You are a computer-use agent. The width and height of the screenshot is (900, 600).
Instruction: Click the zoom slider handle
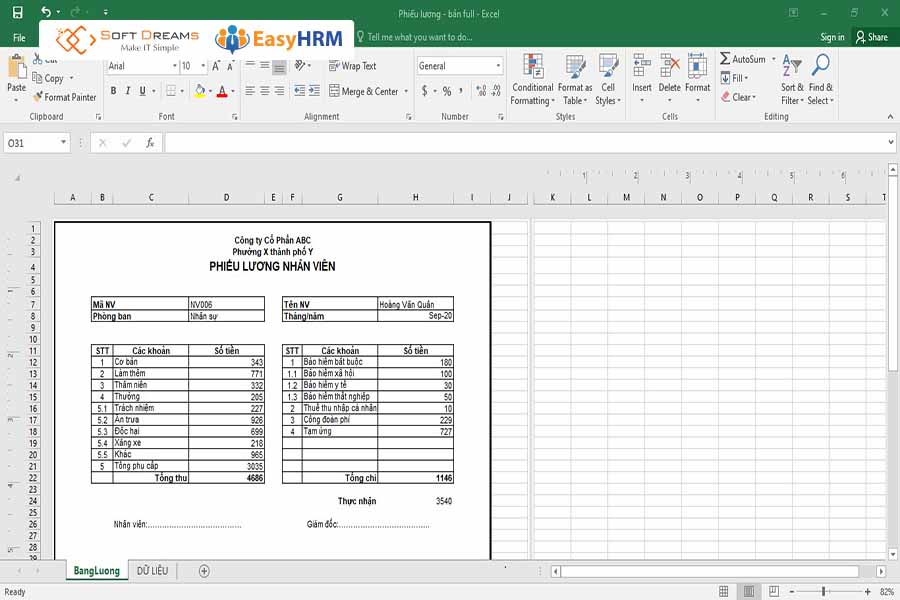click(823, 591)
